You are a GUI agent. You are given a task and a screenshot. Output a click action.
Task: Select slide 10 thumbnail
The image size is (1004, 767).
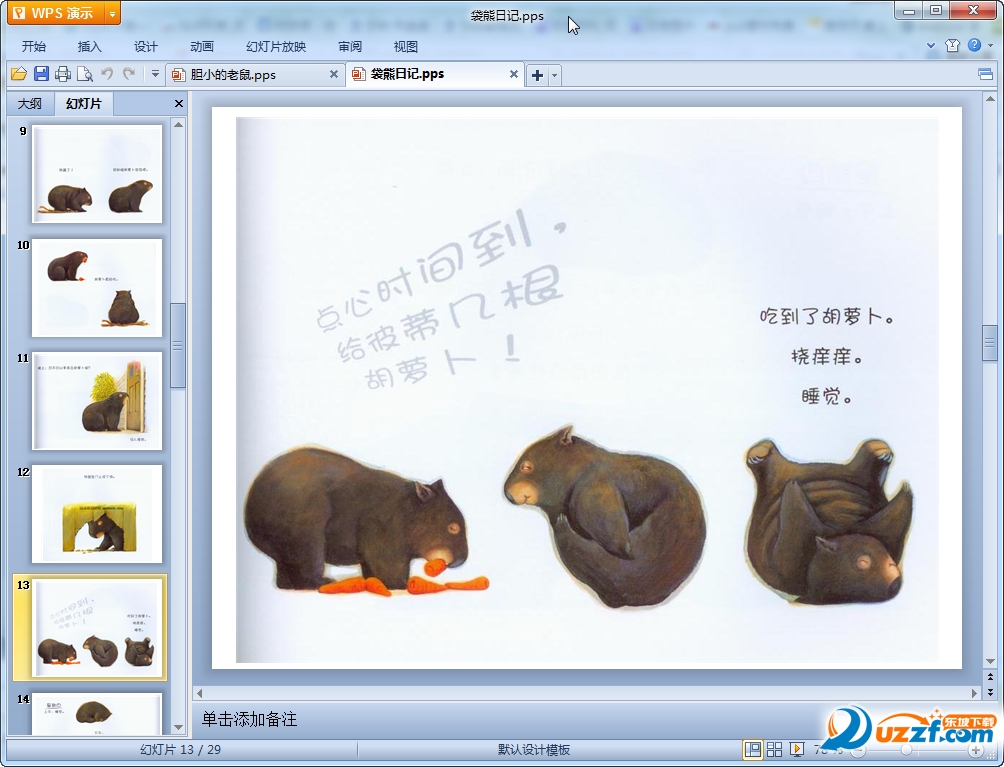[x=97, y=287]
